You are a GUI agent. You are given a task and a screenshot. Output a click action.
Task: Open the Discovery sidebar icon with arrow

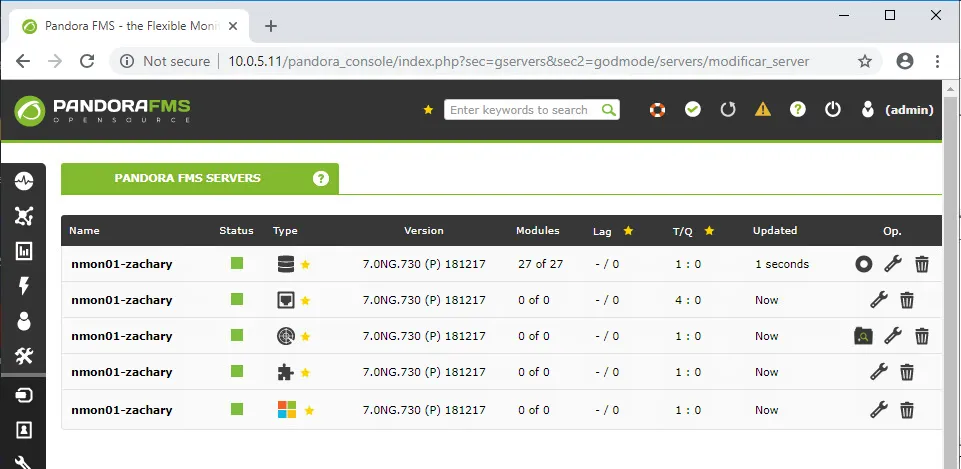(24, 395)
